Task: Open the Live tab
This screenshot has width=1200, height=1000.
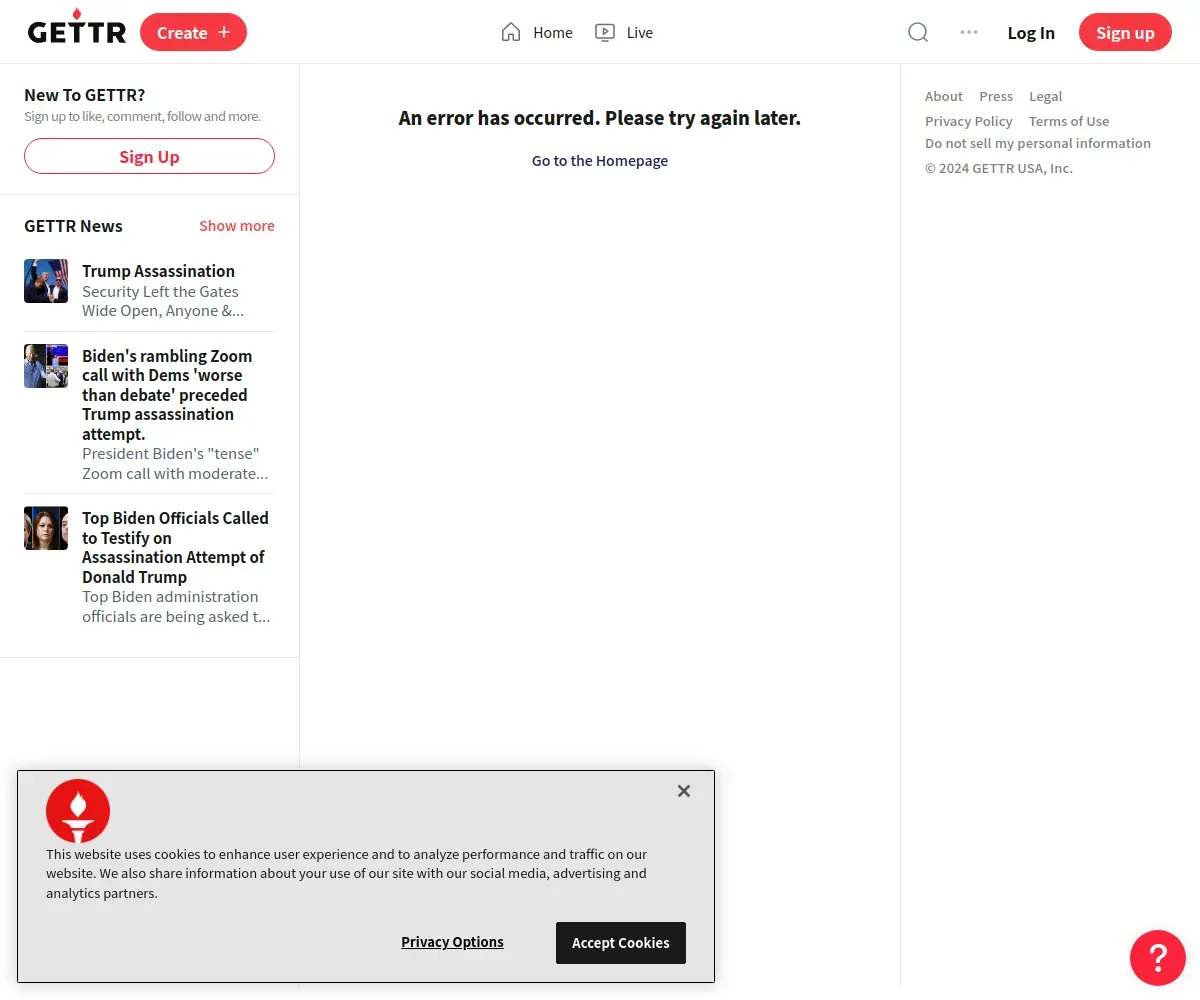Action: click(624, 32)
